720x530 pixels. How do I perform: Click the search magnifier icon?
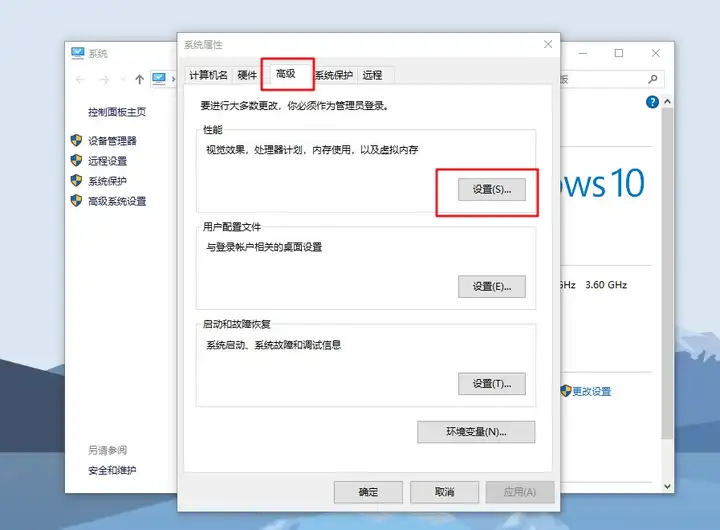(x=652, y=79)
